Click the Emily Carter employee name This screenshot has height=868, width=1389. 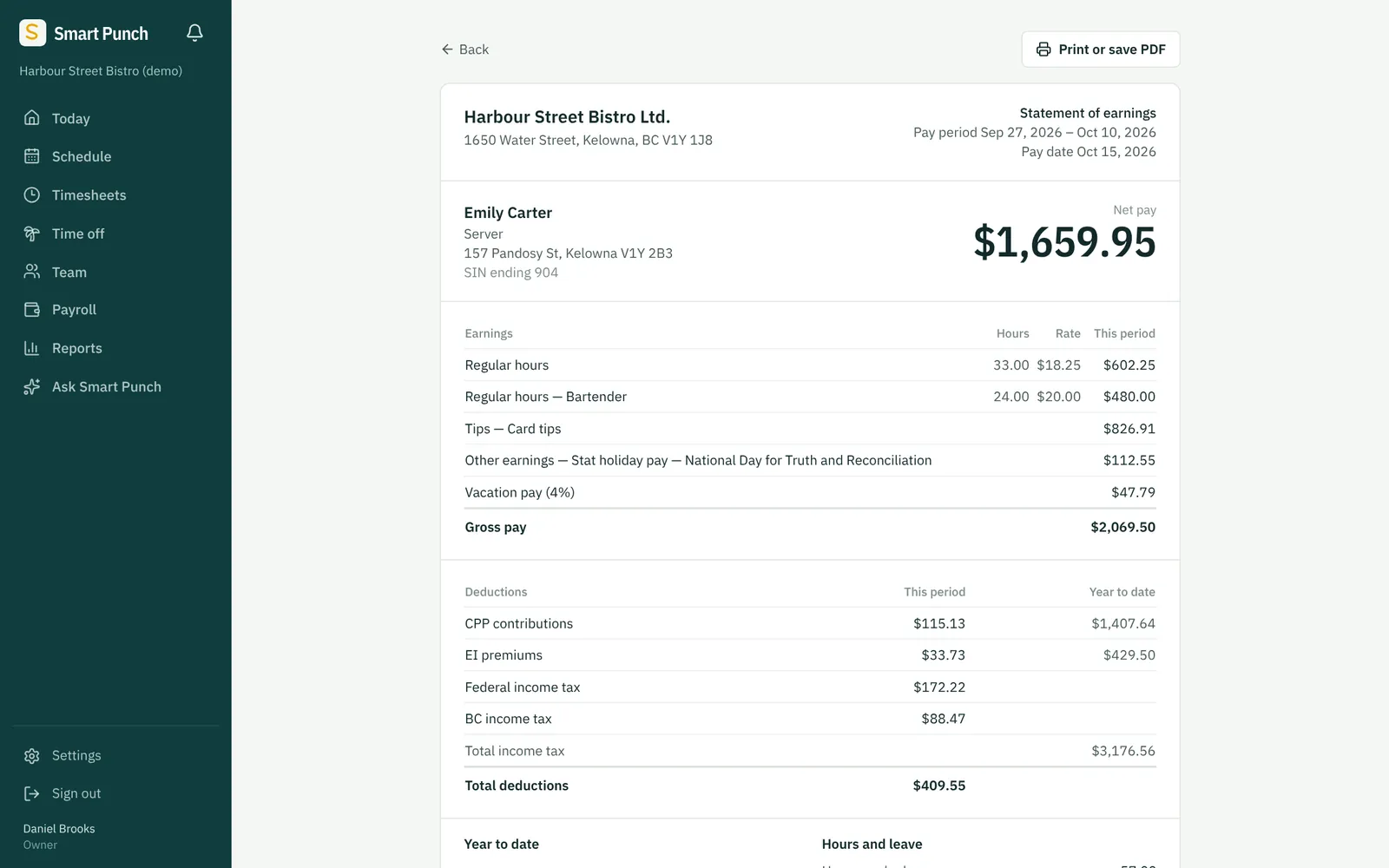(x=508, y=213)
